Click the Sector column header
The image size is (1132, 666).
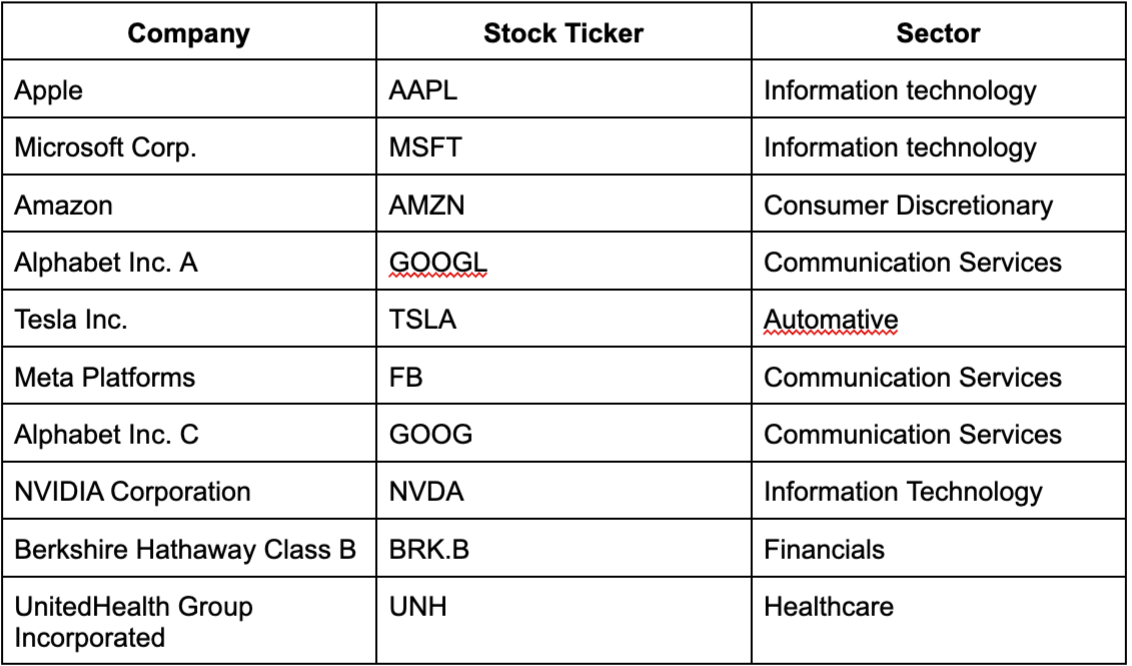938,32
